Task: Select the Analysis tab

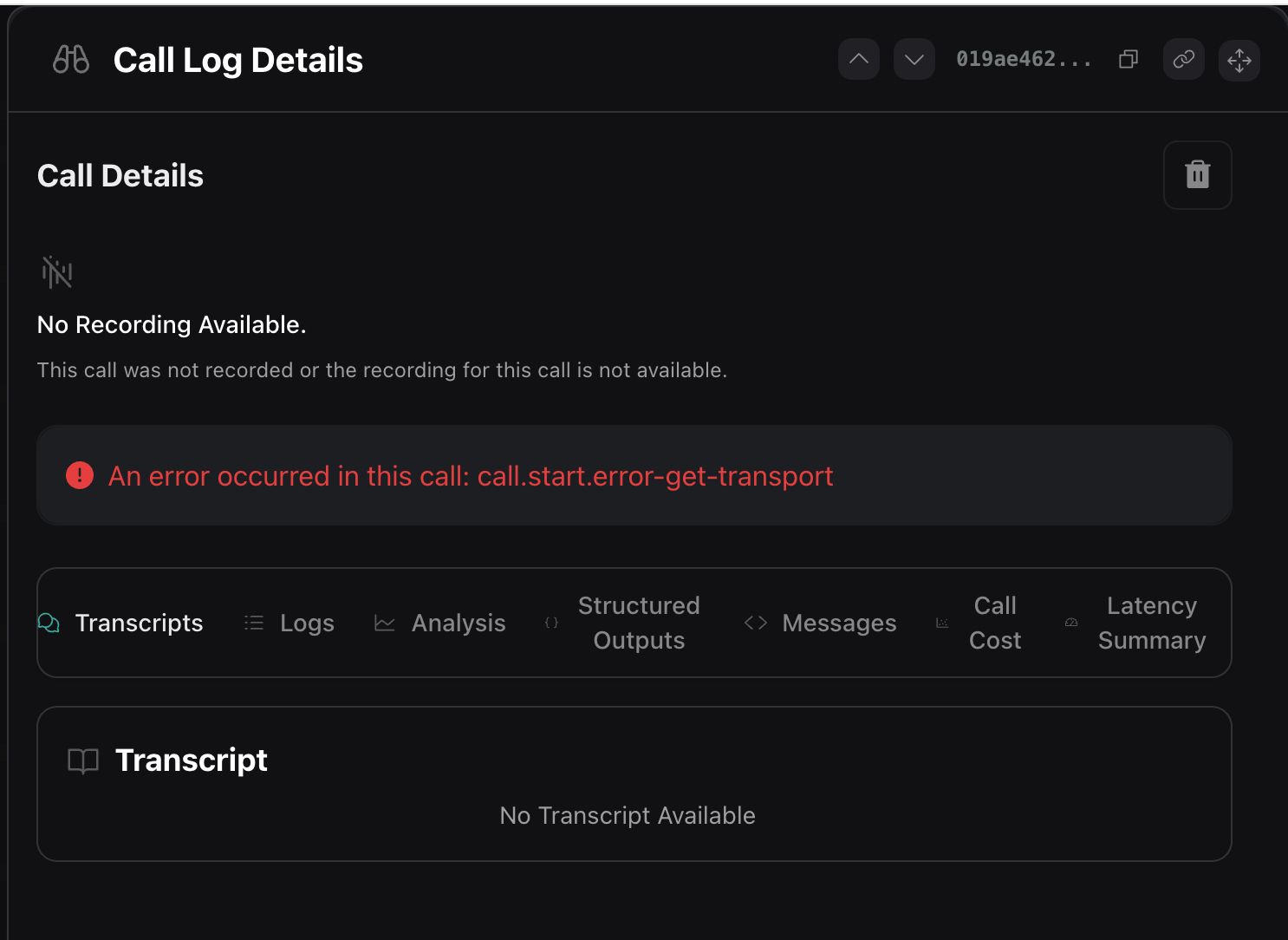Action: point(440,623)
